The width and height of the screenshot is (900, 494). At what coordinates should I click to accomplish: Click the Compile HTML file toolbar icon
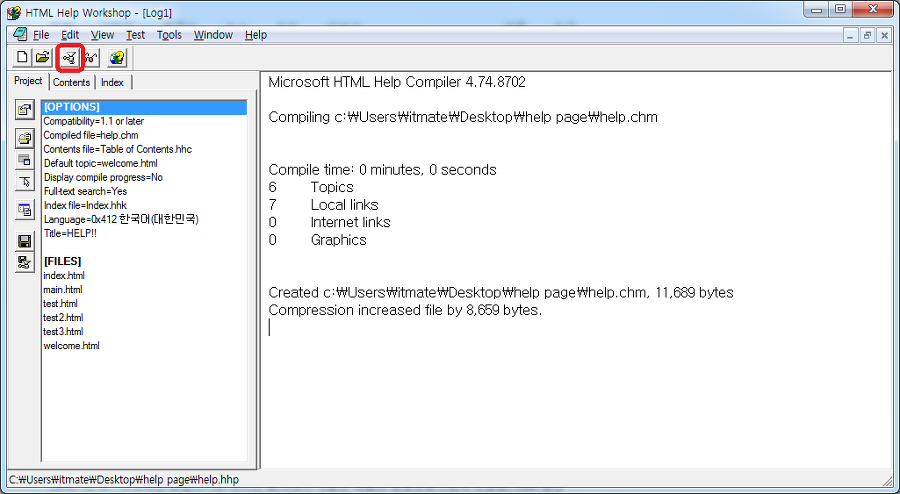(70, 57)
